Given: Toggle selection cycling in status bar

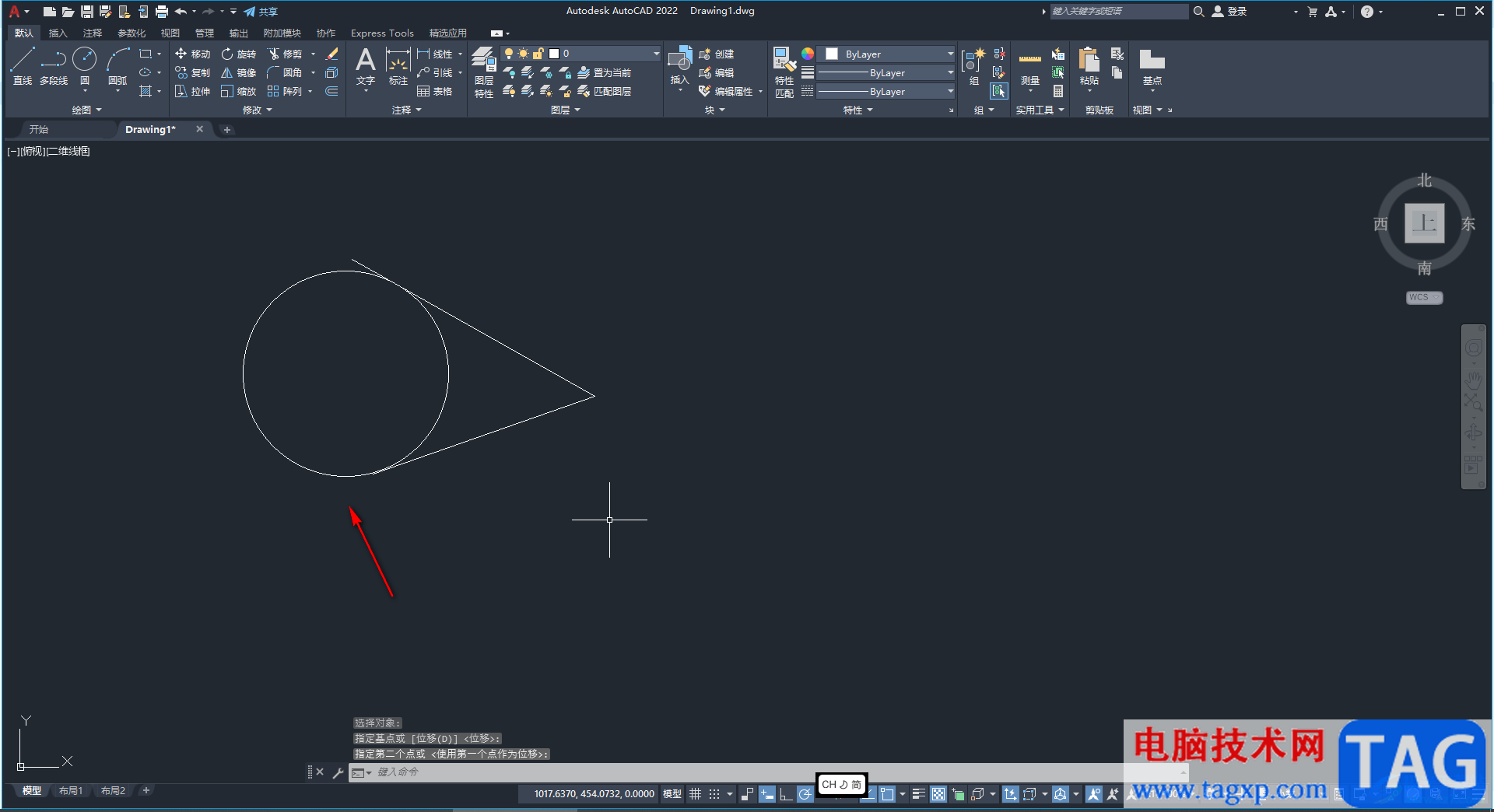Looking at the screenshot, I should pos(959,794).
